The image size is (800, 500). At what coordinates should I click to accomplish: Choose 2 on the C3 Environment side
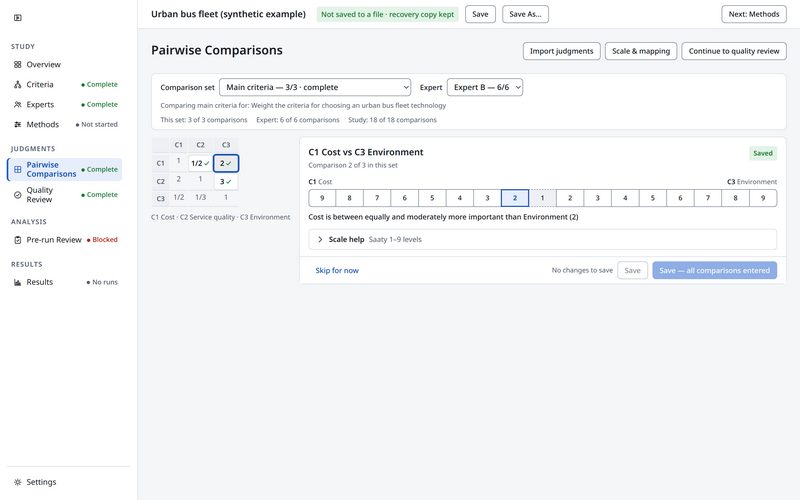570,198
